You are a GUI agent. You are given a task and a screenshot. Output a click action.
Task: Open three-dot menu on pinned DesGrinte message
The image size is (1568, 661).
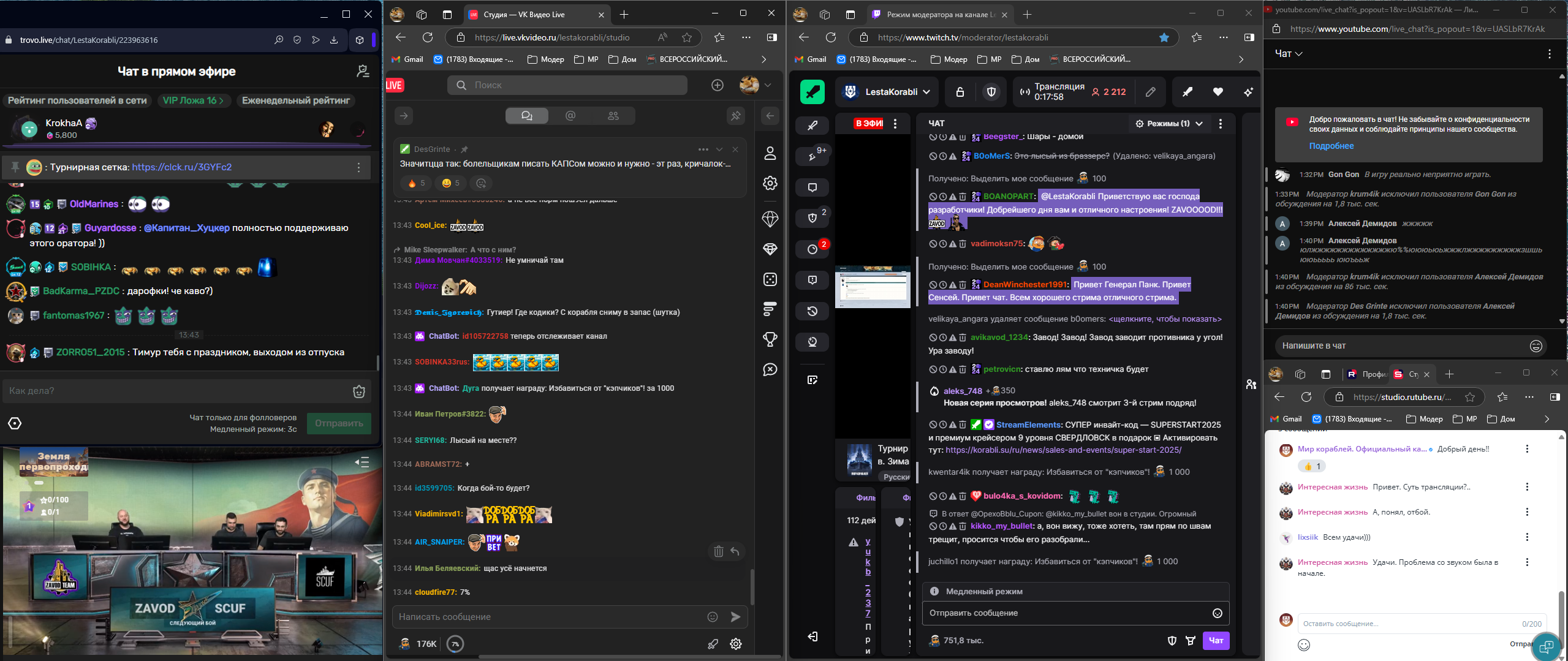point(703,149)
